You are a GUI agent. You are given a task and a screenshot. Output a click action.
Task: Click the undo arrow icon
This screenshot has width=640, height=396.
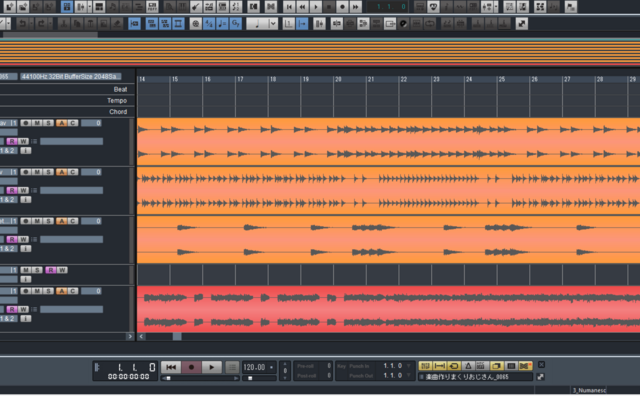coord(22,24)
